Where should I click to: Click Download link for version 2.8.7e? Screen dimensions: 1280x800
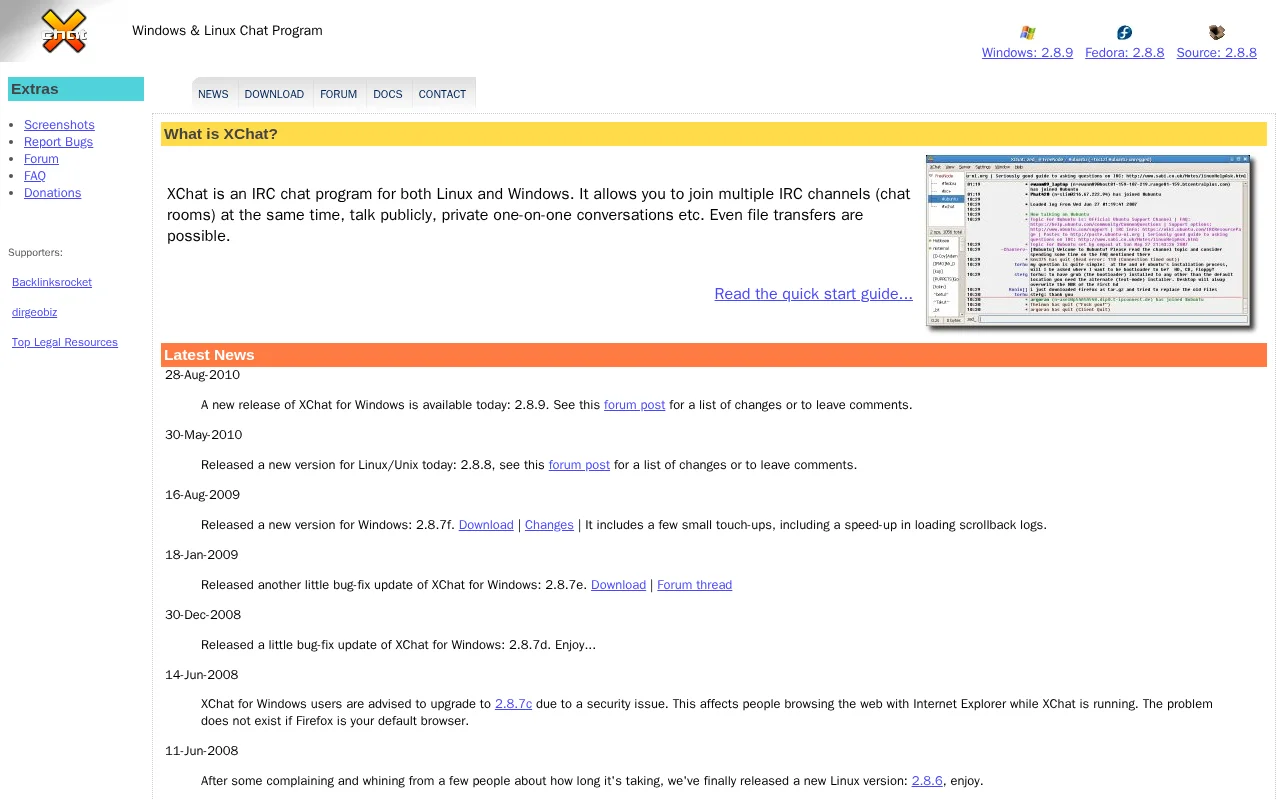[618, 585]
